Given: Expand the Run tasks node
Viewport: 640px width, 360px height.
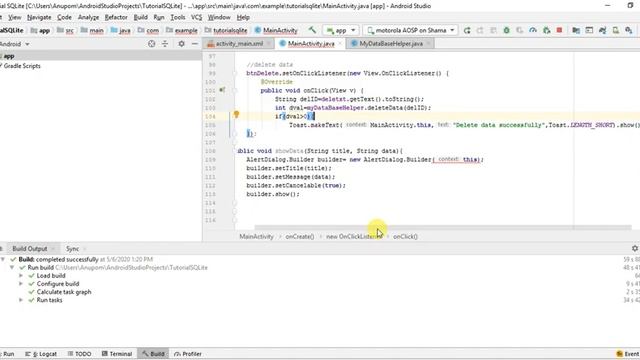Looking at the screenshot, I should point(21,300).
